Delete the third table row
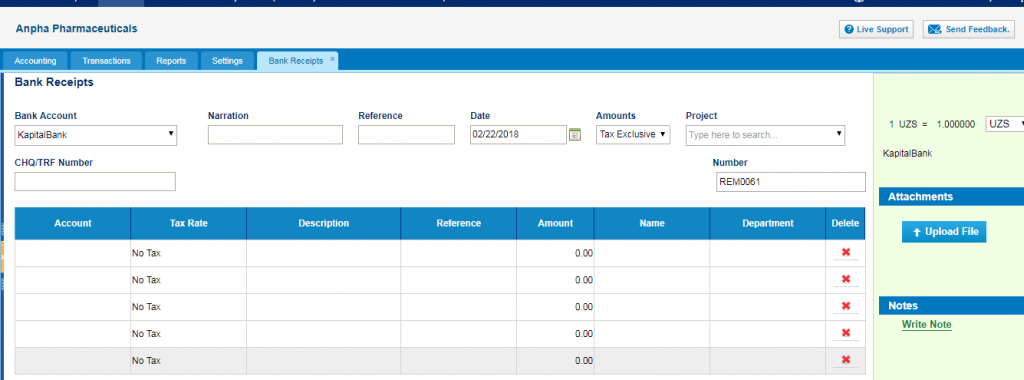 click(846, 306)
